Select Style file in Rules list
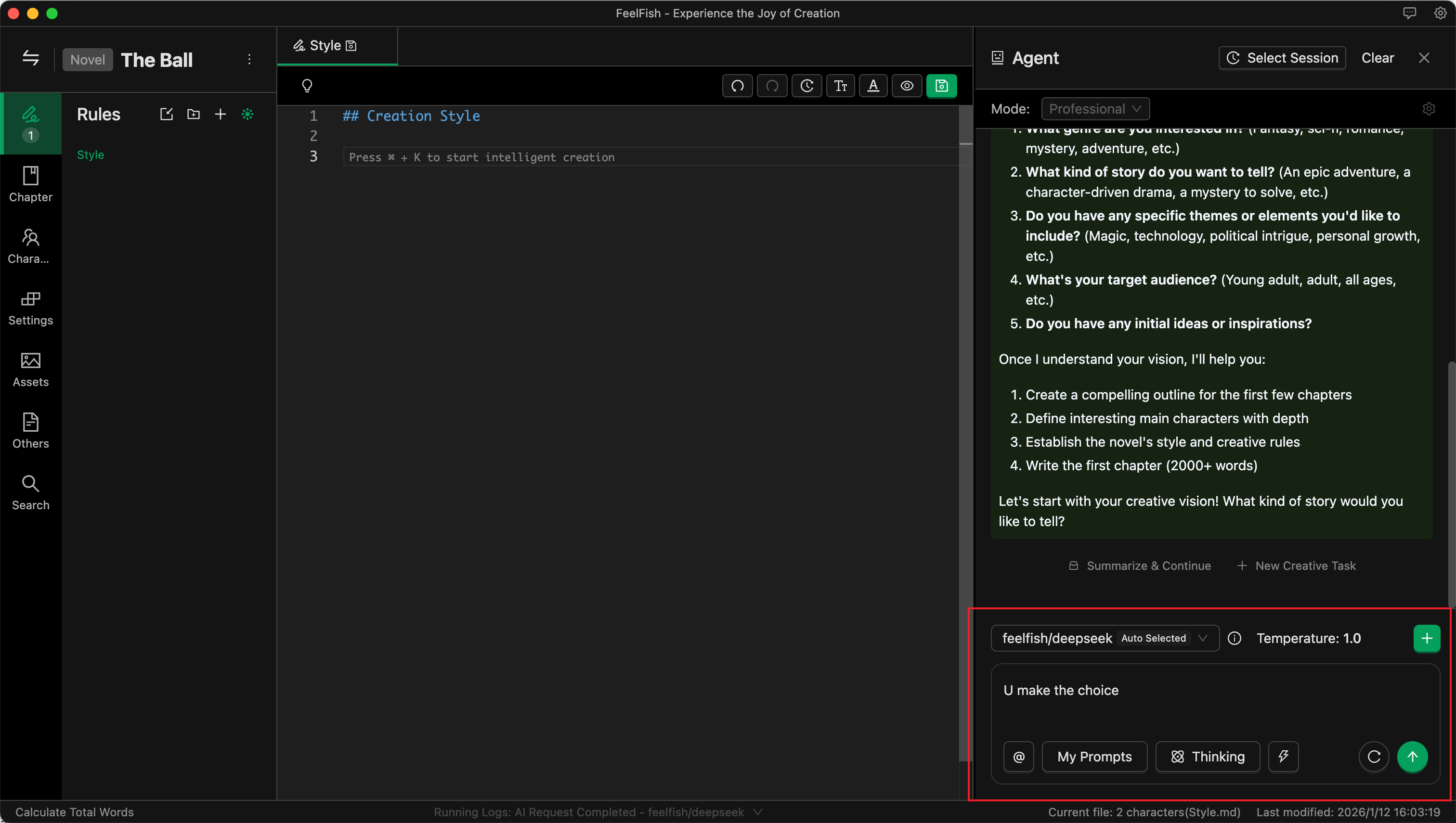The width and height of the screenshot is (1456, 823). (x=91, y=154)
